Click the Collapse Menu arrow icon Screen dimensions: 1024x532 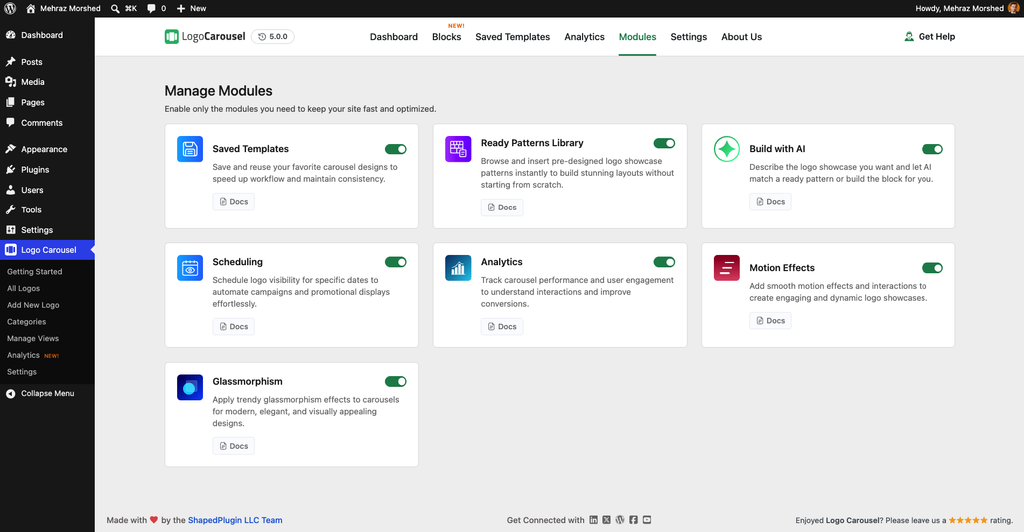pyautogui.click(x=10, y=394)
